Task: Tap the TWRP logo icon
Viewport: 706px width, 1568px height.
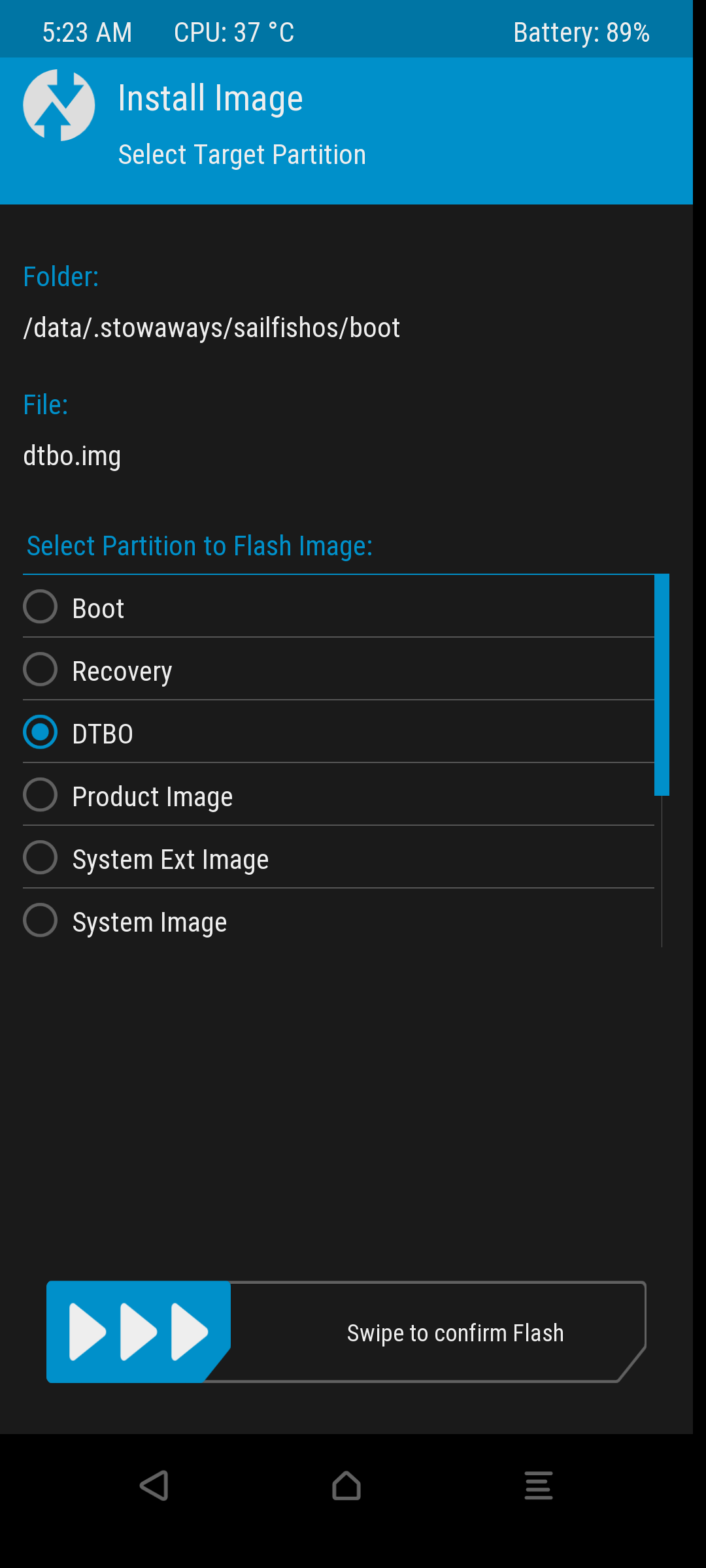Action: [x=59, y=105]
